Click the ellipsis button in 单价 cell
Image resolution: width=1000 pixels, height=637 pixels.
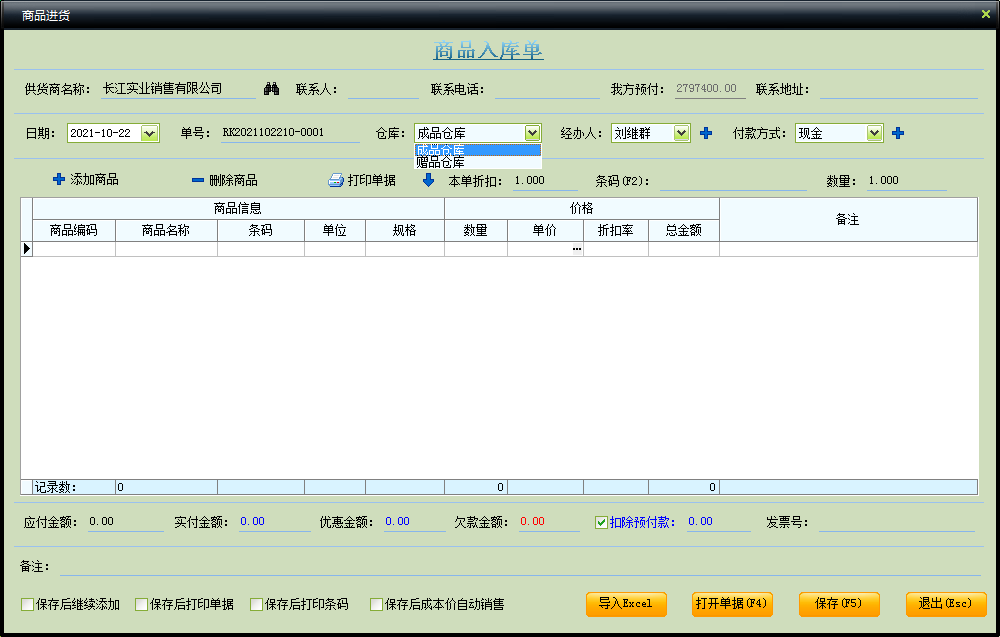(577, 249)
